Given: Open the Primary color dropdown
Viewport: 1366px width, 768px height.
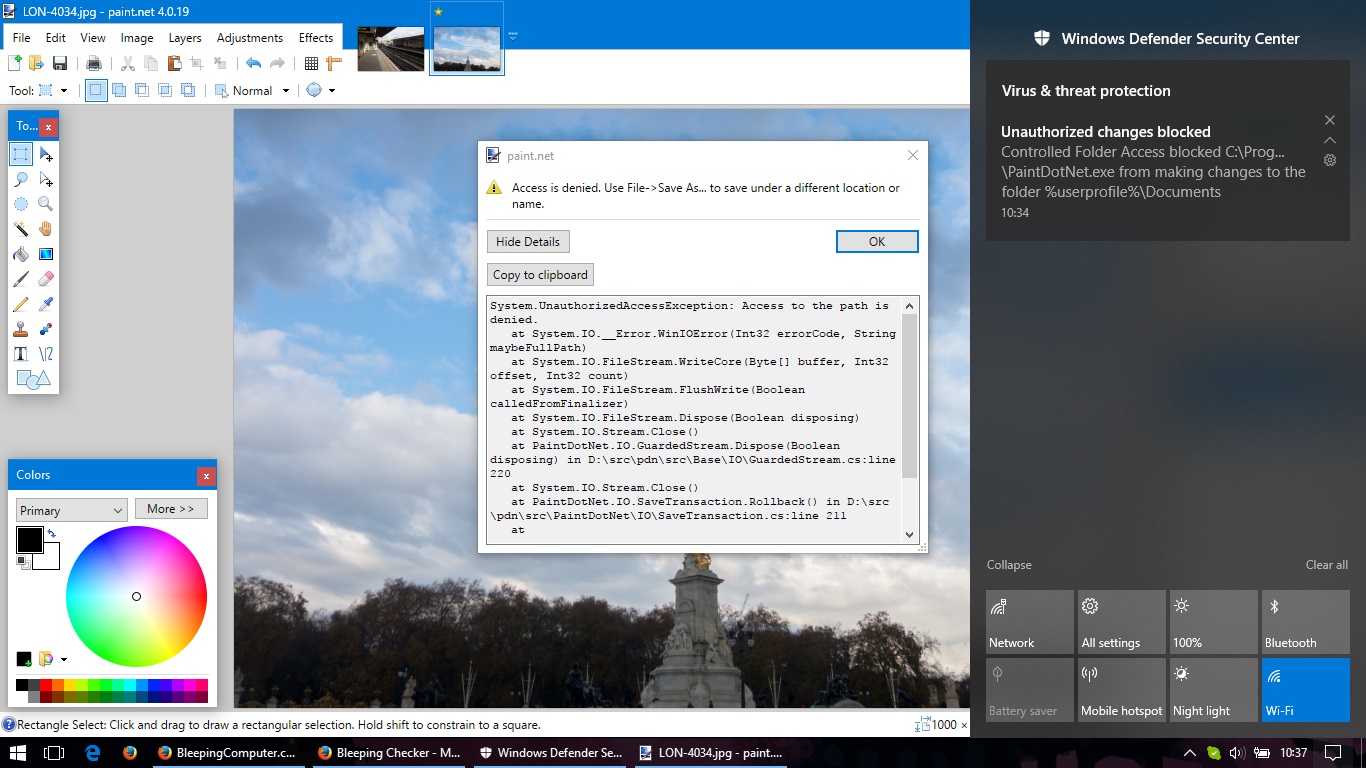Looking at the screenshot, I should pyautogui.click(x=71, y=510).
